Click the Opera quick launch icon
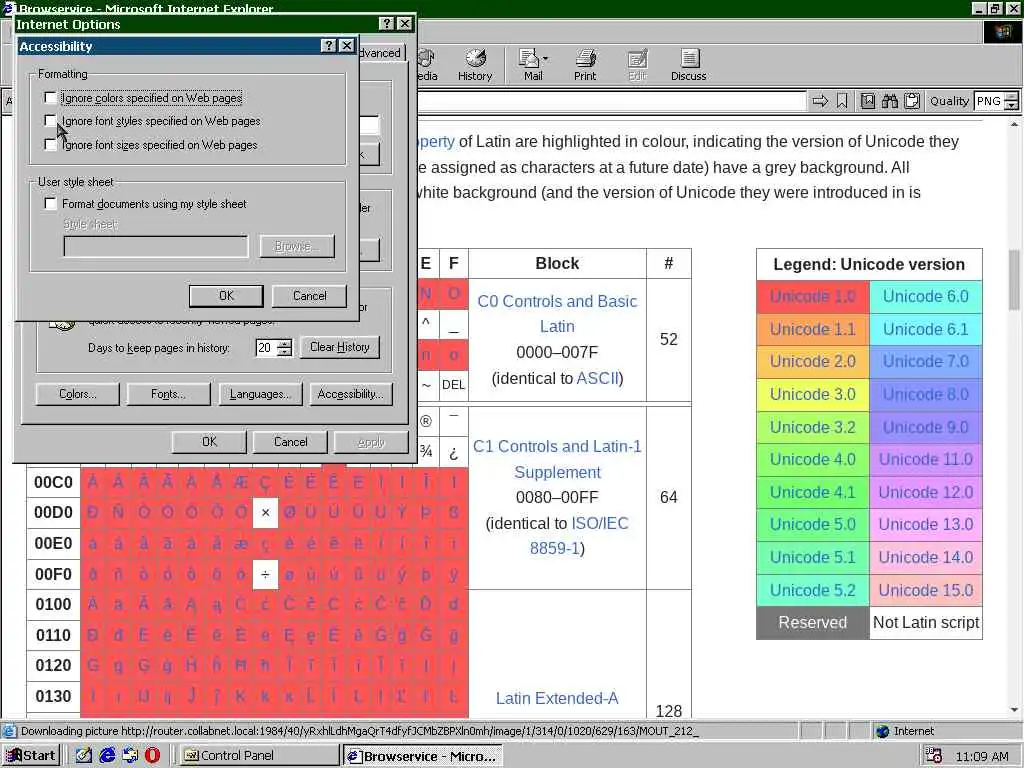The height and width of the screenshot is (768, 1024). [x=152, y=755]
